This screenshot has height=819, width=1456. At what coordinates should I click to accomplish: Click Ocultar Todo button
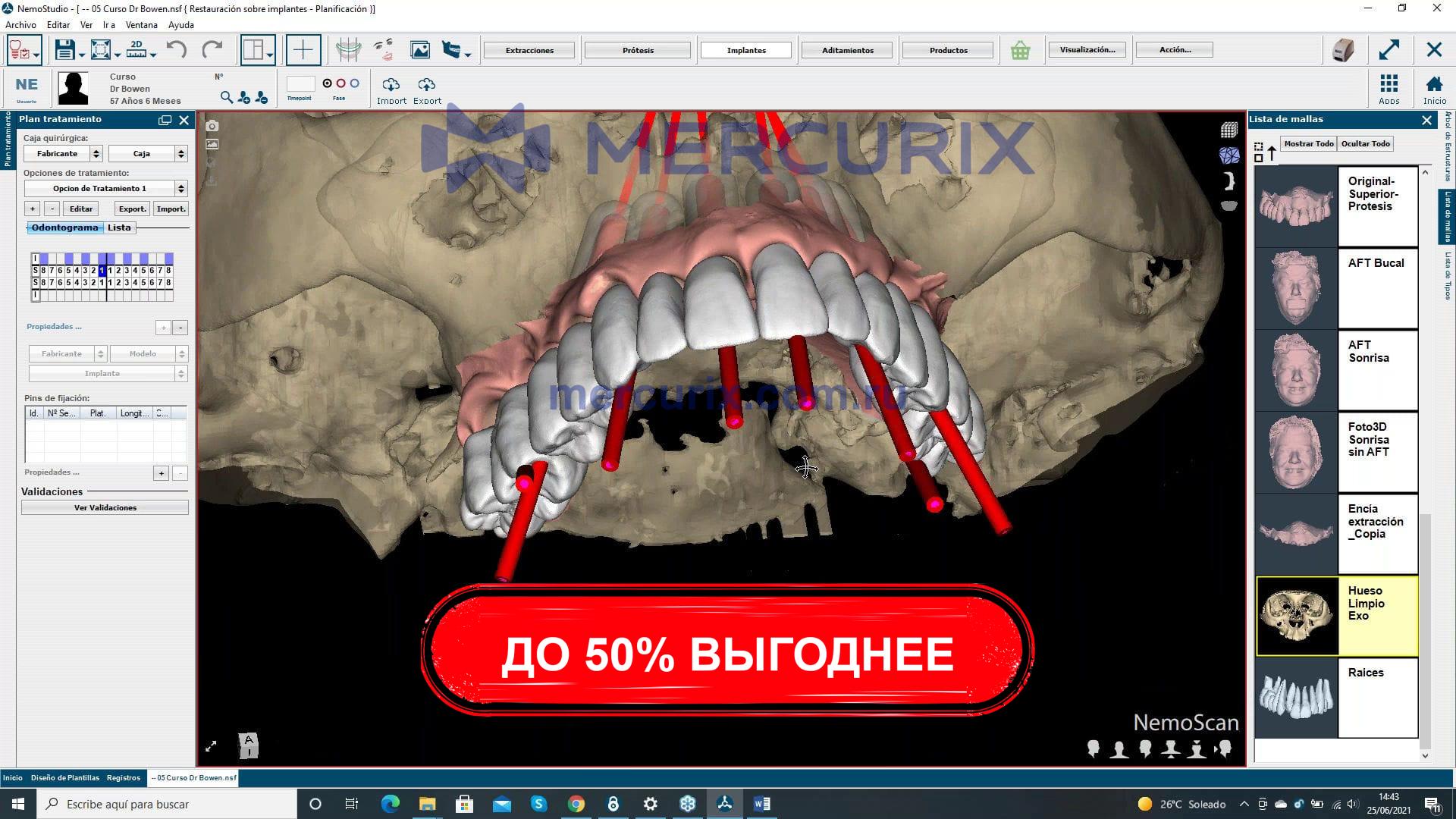pos(1366,144)
